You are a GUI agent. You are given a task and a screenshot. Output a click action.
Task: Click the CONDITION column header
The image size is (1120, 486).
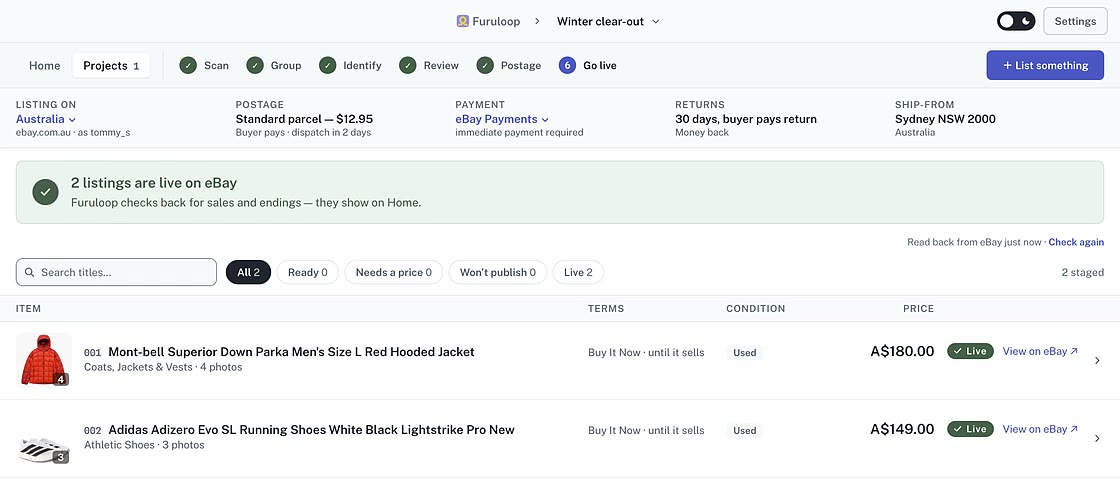click(756, 309)
